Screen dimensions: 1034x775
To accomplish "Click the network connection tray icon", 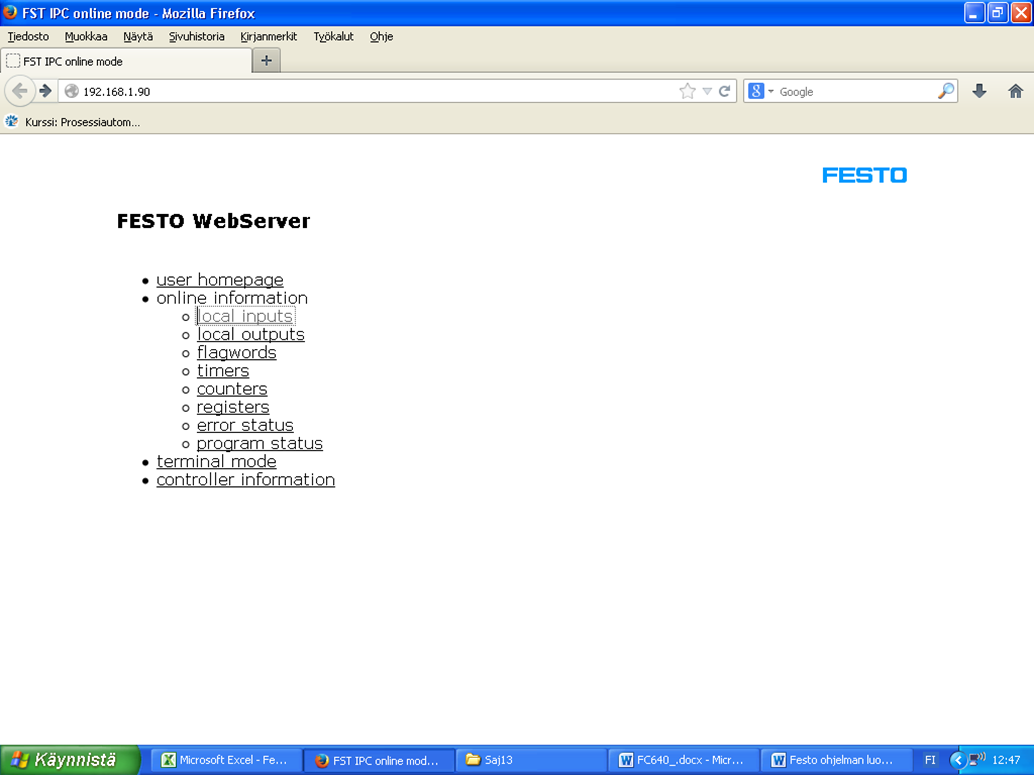I will [x=977, y=759].
